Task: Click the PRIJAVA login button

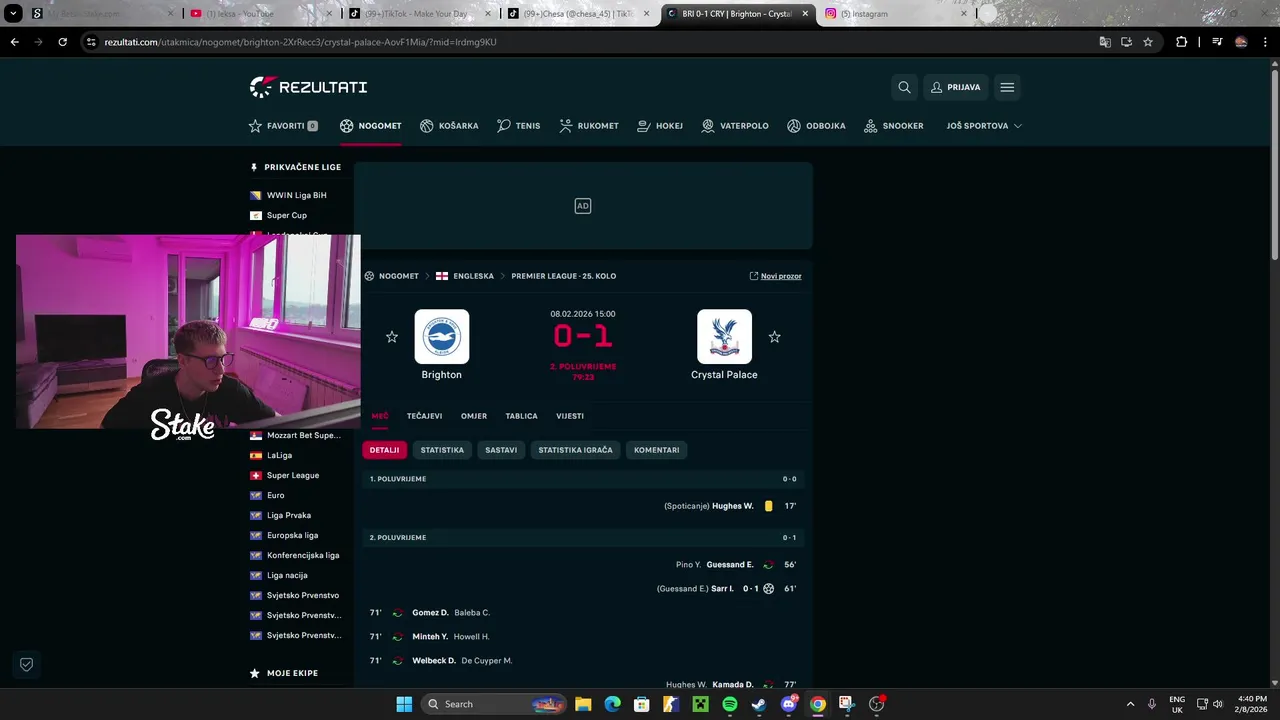Action: [955, 87]
